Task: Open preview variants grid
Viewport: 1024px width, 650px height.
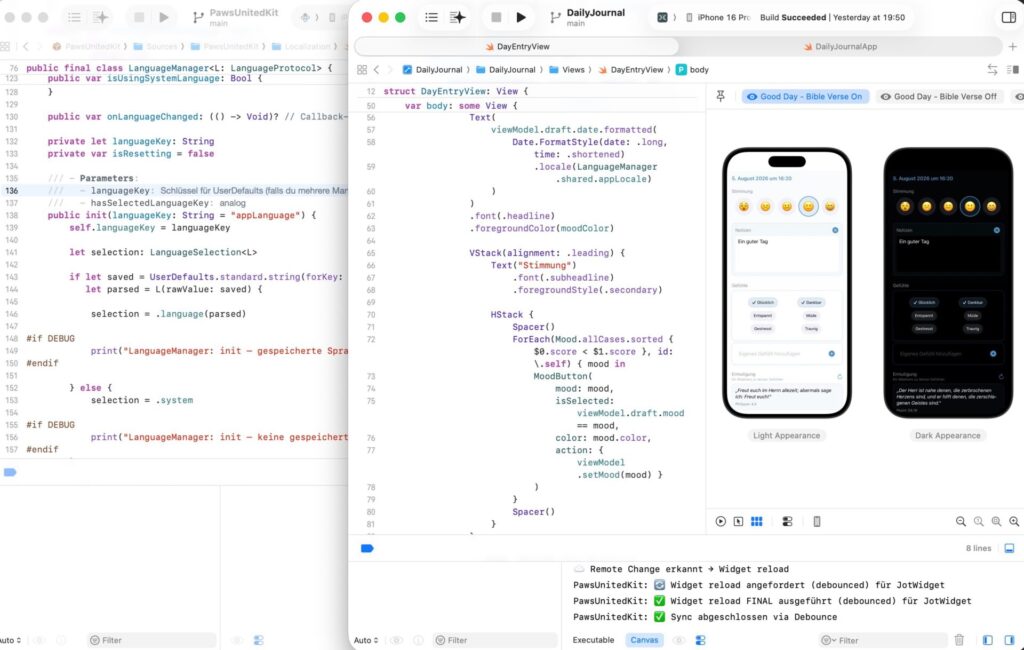Action: point(756,521)
